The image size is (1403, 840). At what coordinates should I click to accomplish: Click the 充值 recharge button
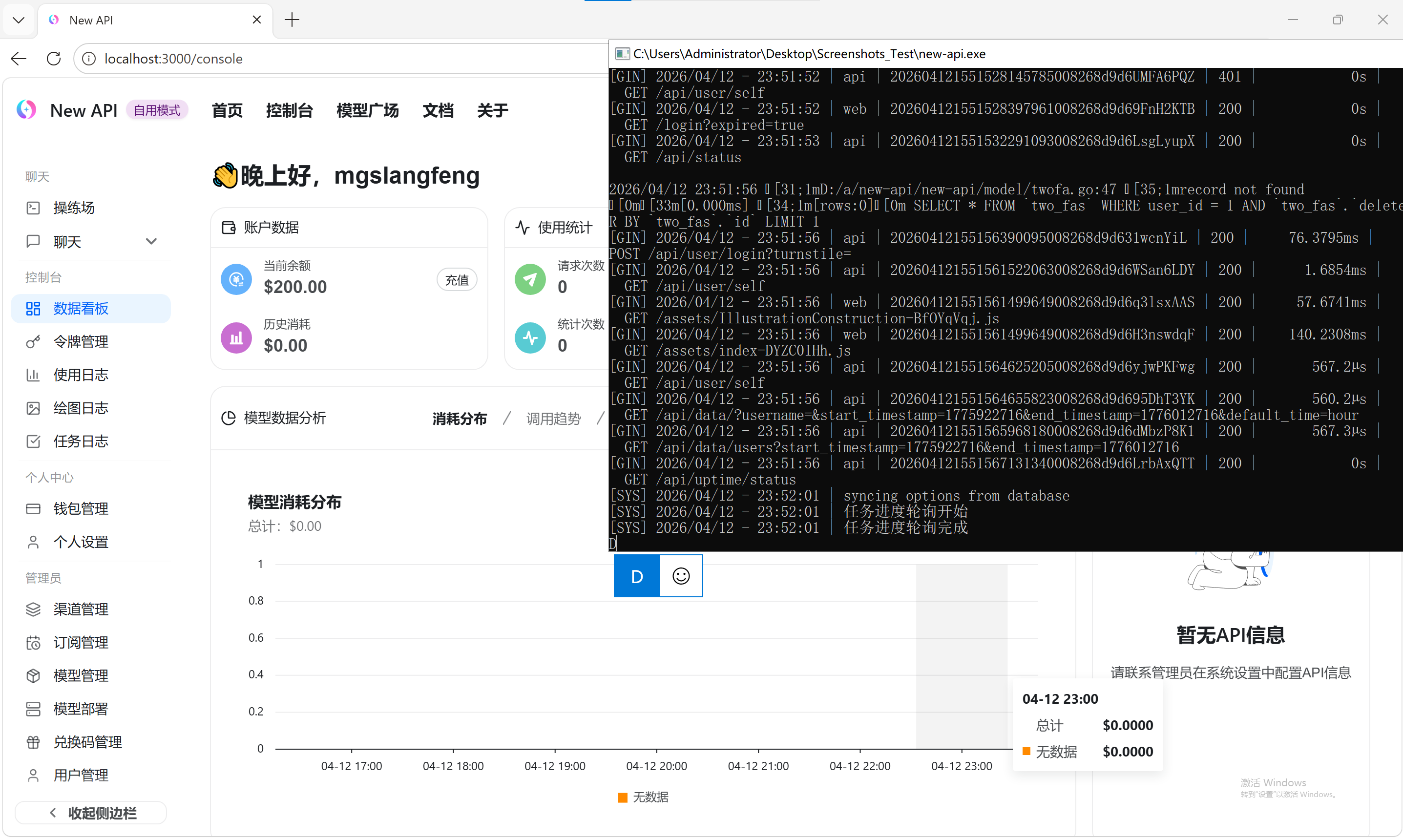(x=456, y=280)
